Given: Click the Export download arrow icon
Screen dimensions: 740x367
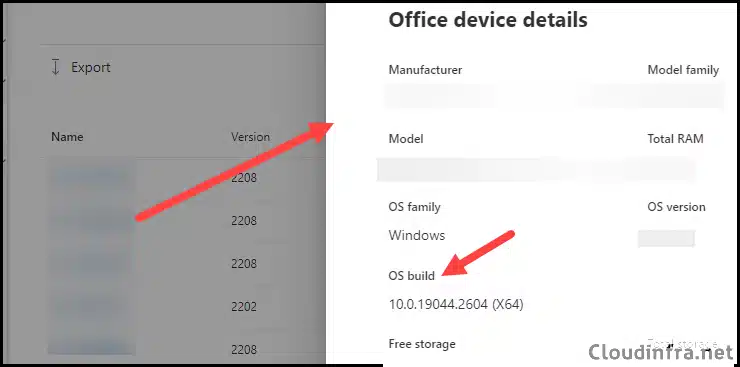Looking at the screenshot, I should coord(55,67).
